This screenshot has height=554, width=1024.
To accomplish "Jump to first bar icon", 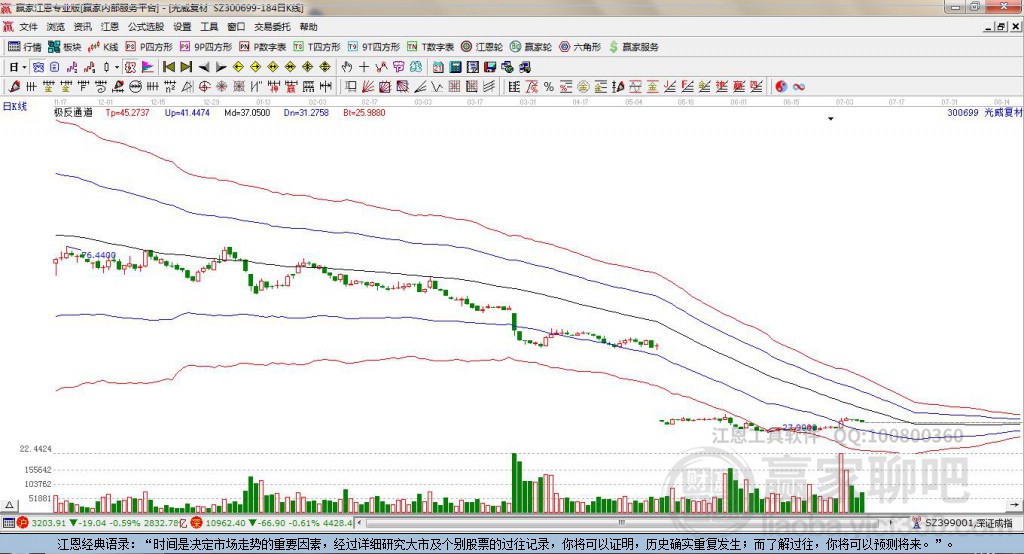I will pos(168,67).
